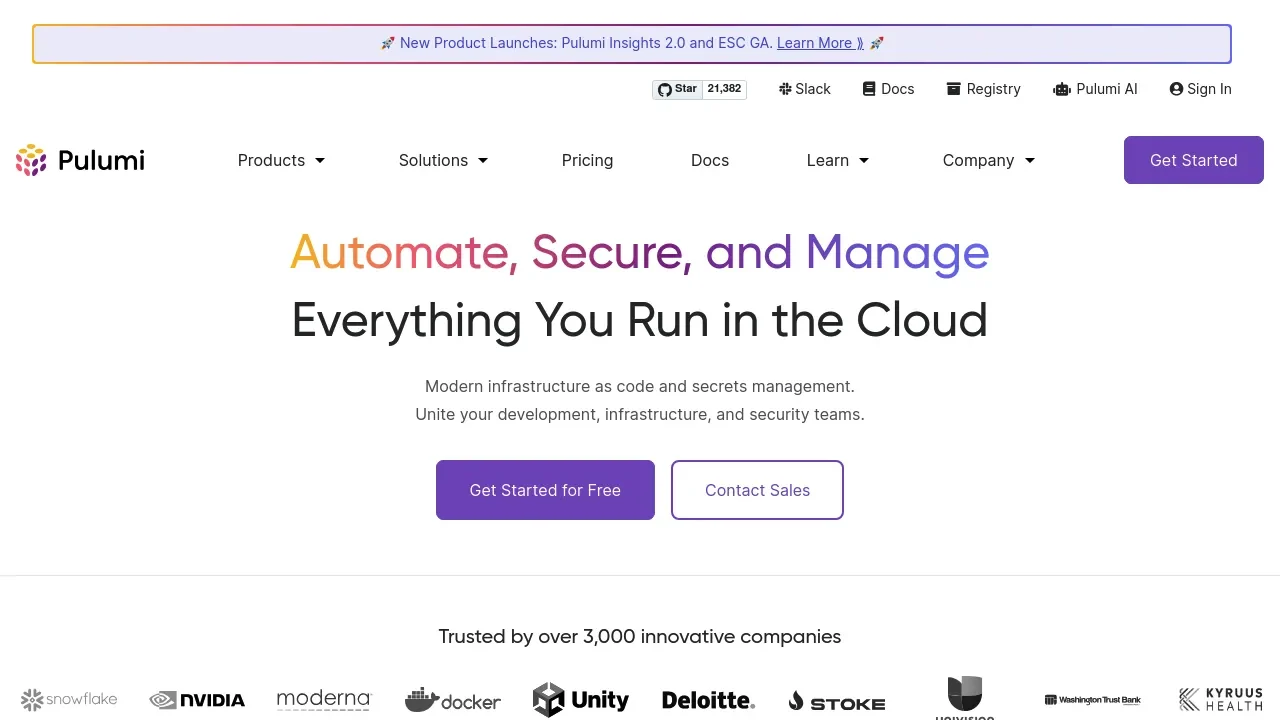Click the Get Started button in header
This screenshot has width=1280, height=720.
click(1194, 160)
